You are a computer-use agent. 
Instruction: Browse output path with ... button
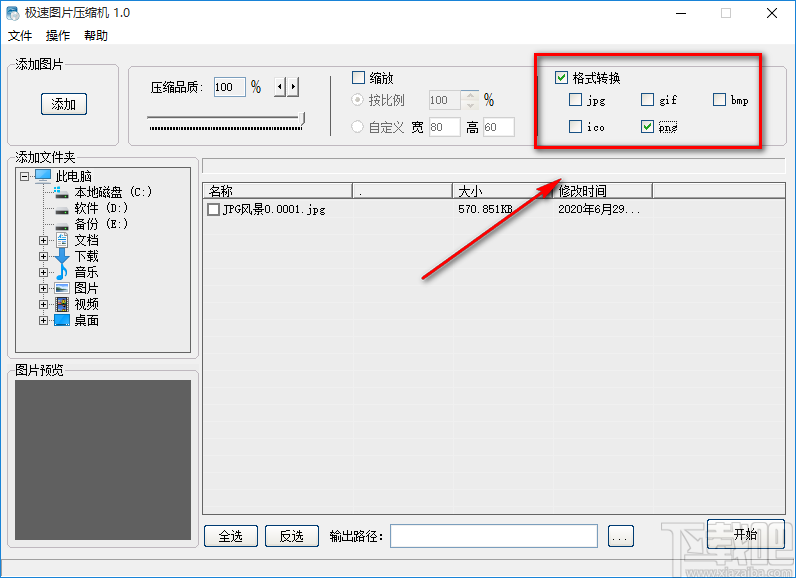(x=620, y=536)
